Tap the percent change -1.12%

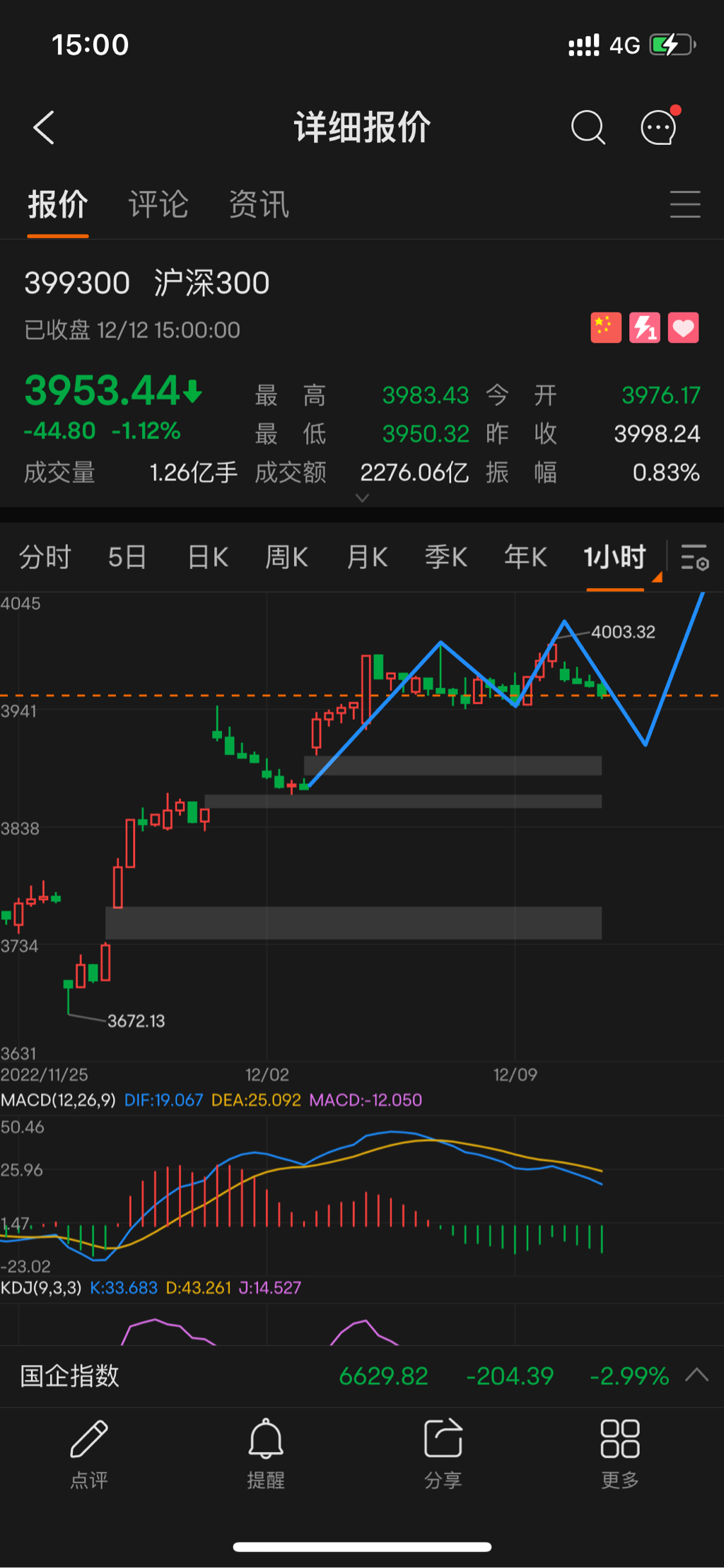[x=146, y=431]
